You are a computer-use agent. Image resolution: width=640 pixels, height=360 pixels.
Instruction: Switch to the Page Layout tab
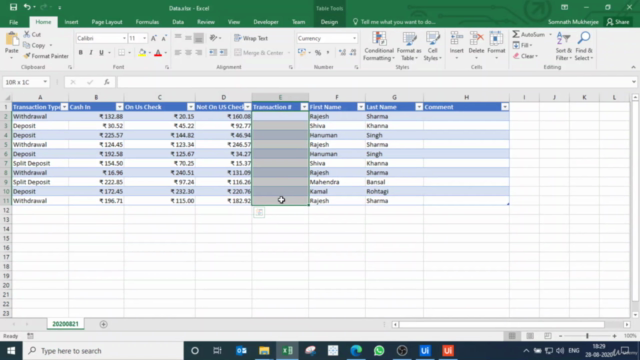(x=107, y=22)
